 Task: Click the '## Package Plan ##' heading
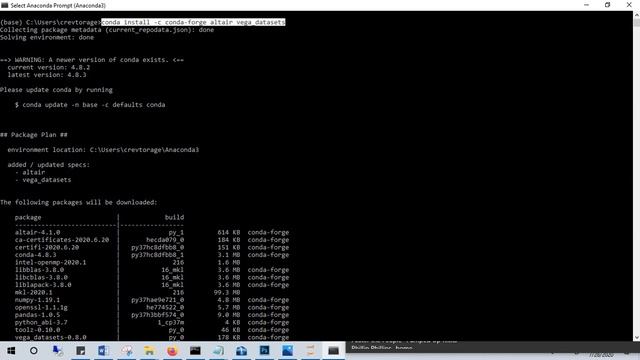pos(34,135)
